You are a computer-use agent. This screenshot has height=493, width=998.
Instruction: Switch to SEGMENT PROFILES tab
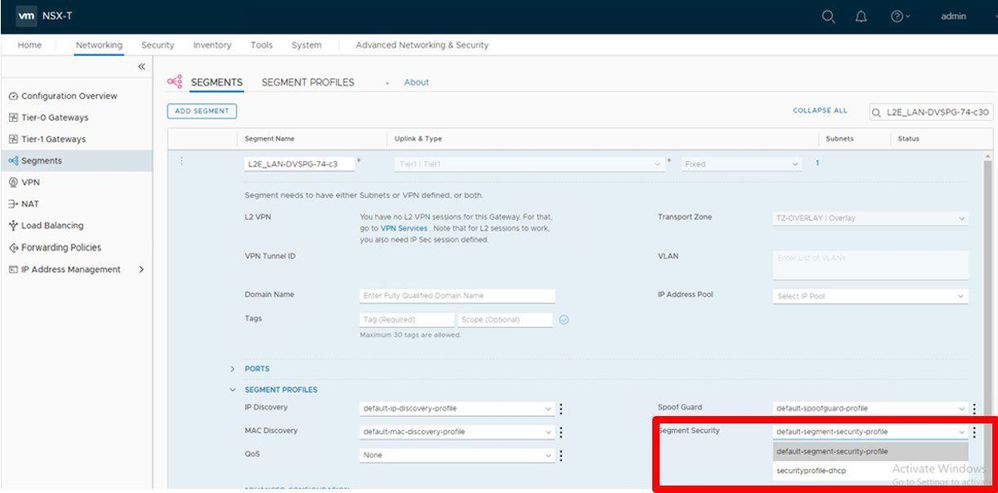tap(308, 83)
